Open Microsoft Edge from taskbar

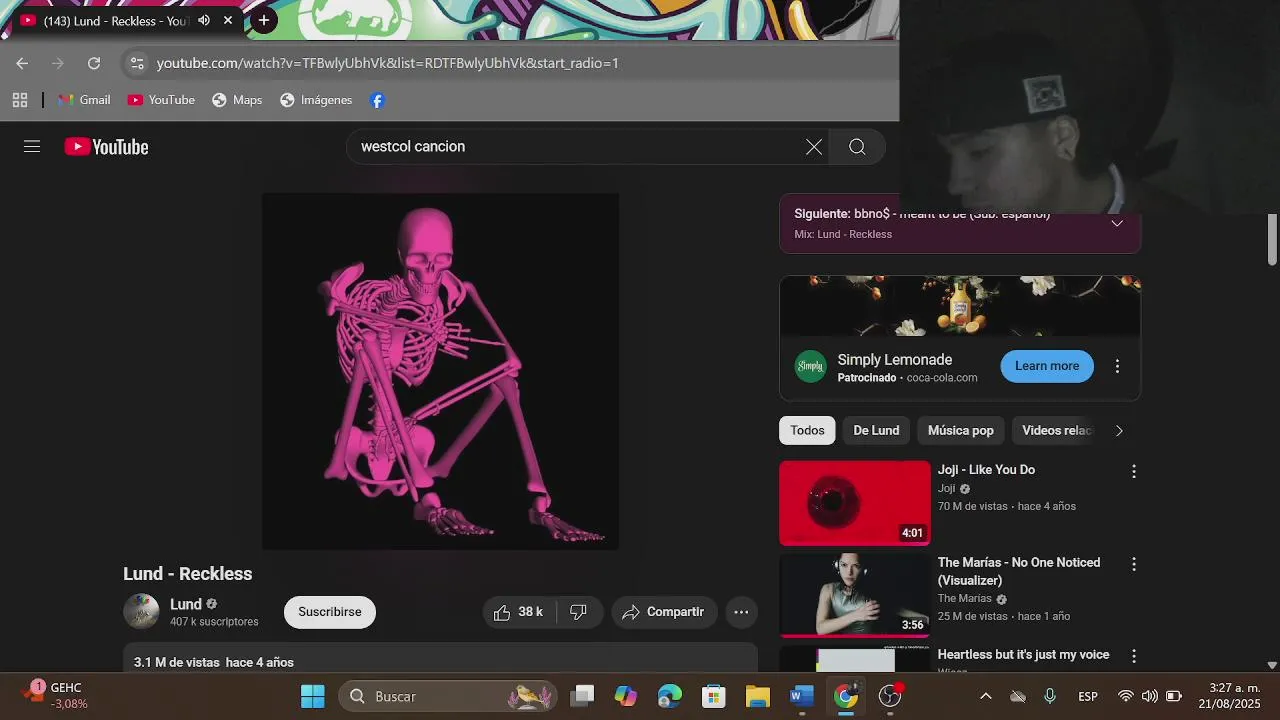click(x=670, y=696)
